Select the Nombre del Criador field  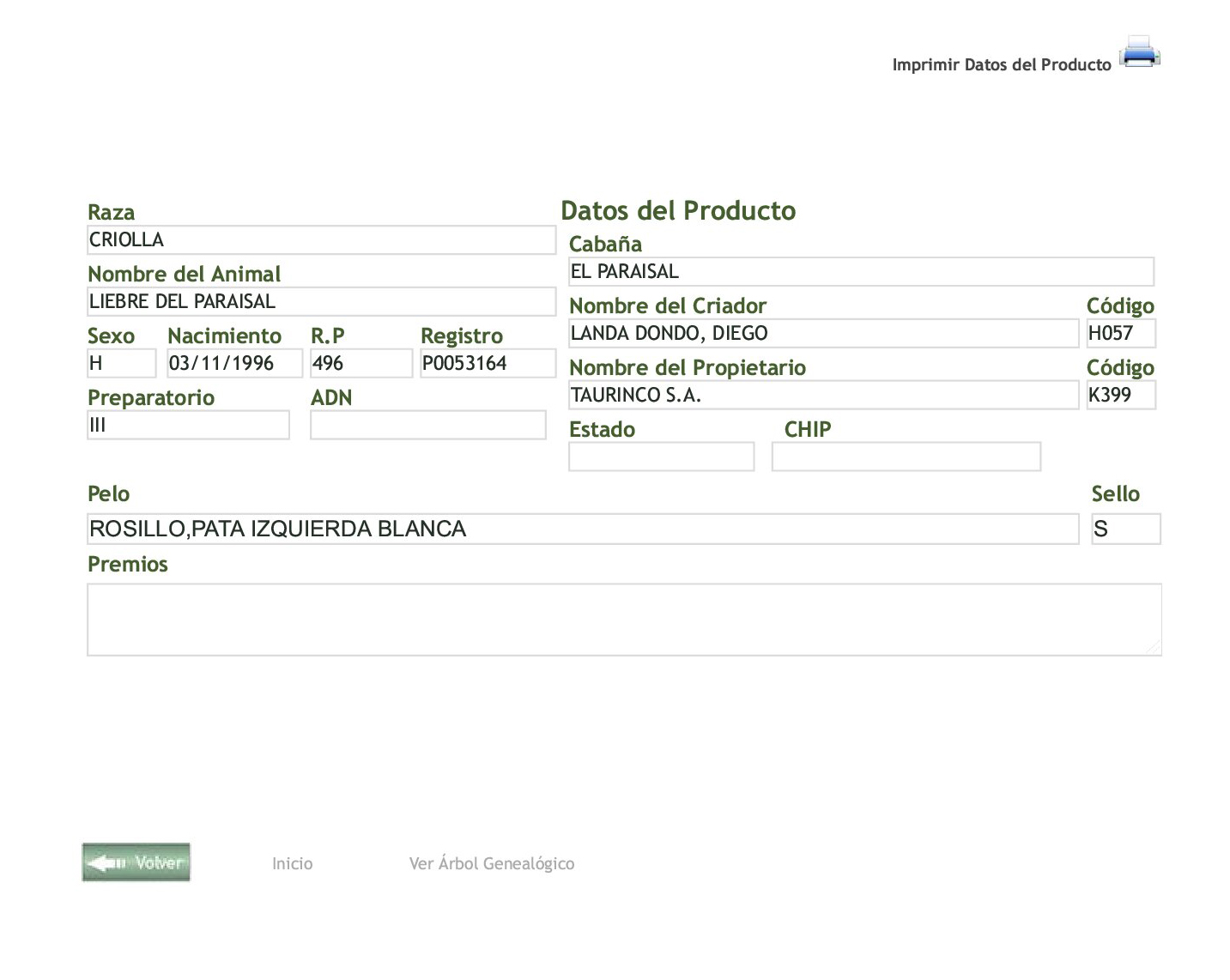(823, 334)
